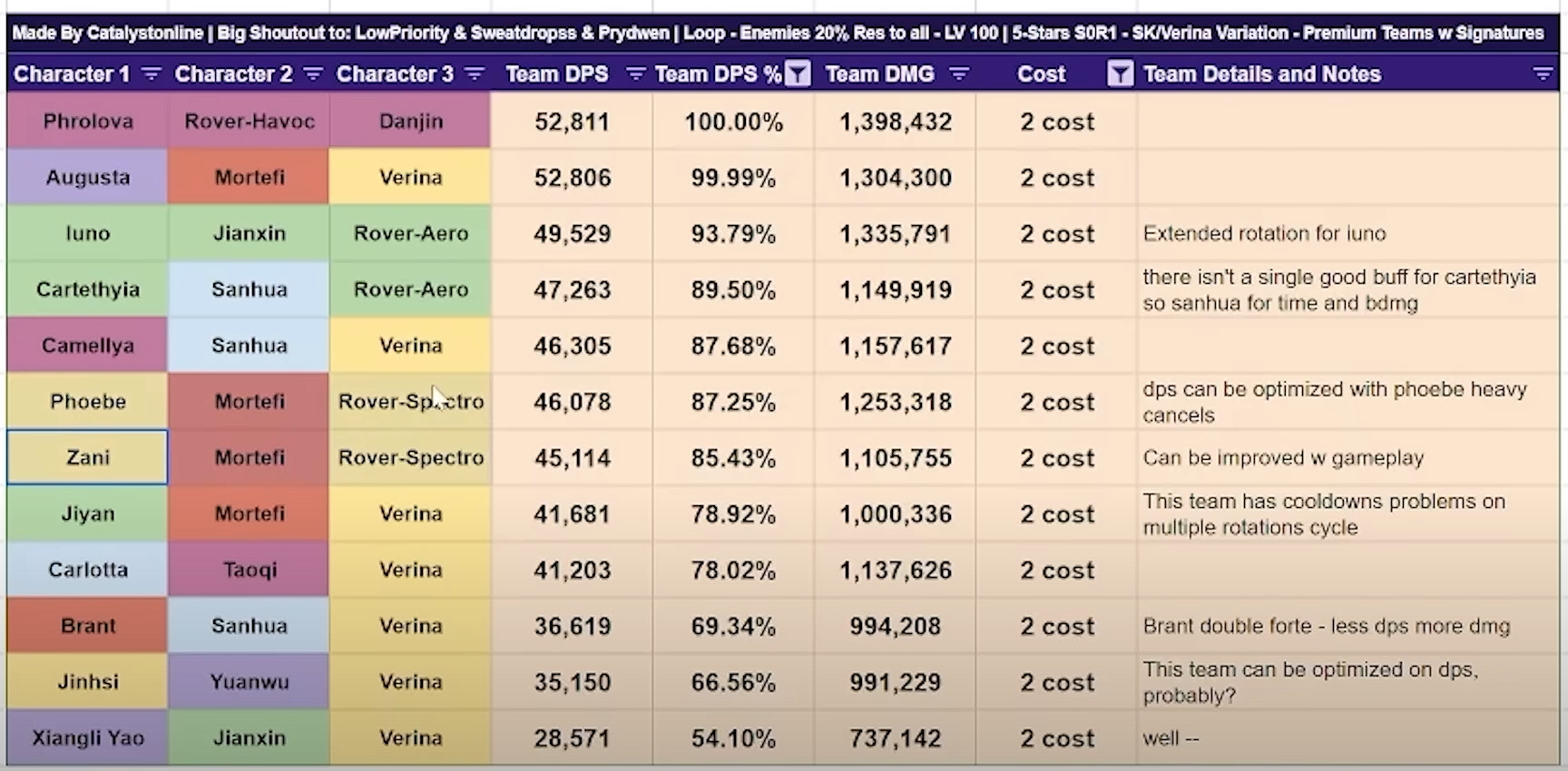Screen dimensions: 1568x771
Task: Select the Cost header label
Action: coord(1042,74)
